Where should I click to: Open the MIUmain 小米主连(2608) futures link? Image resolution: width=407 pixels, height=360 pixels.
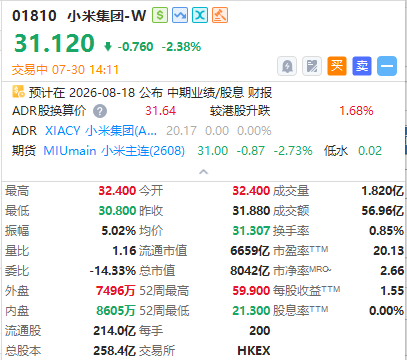pyautogui.click(x=114, y=151)
